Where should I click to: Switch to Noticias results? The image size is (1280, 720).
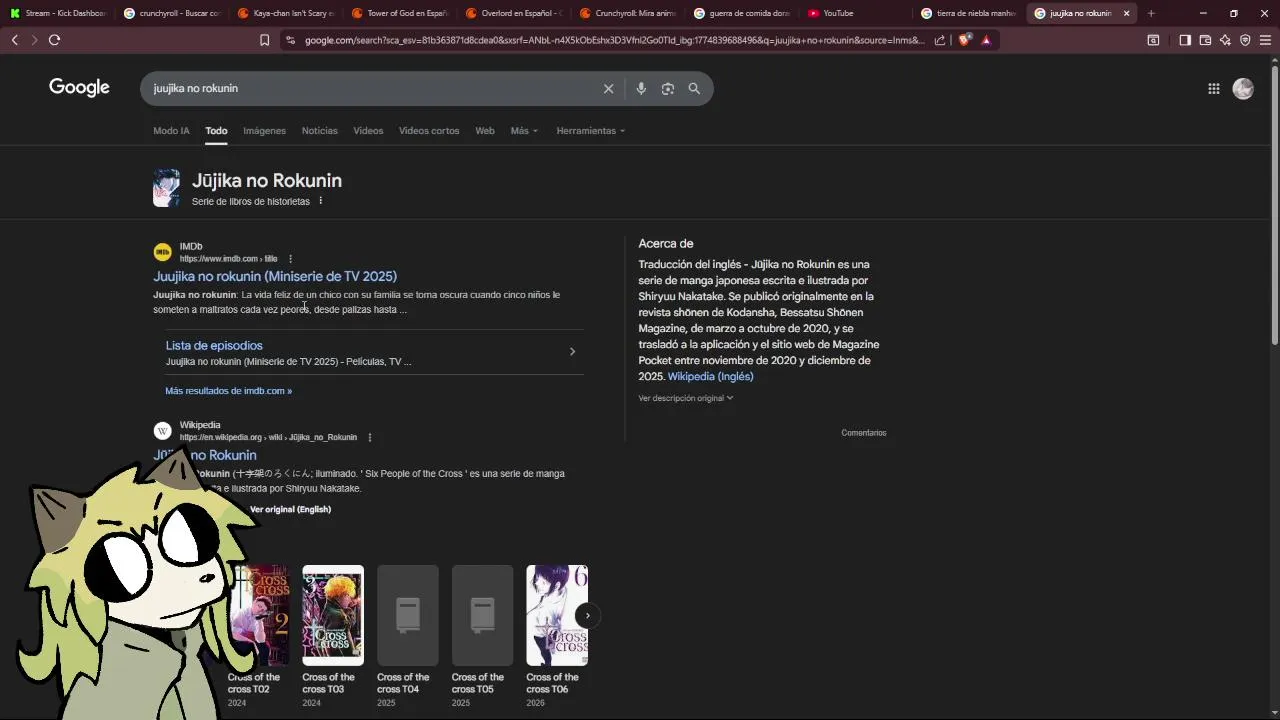[320, 131]
